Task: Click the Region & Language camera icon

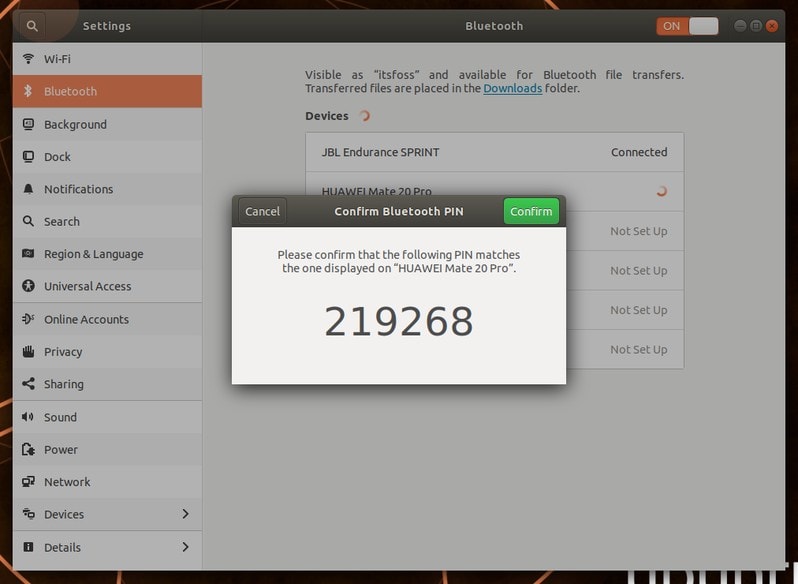Action: point(28,253)
